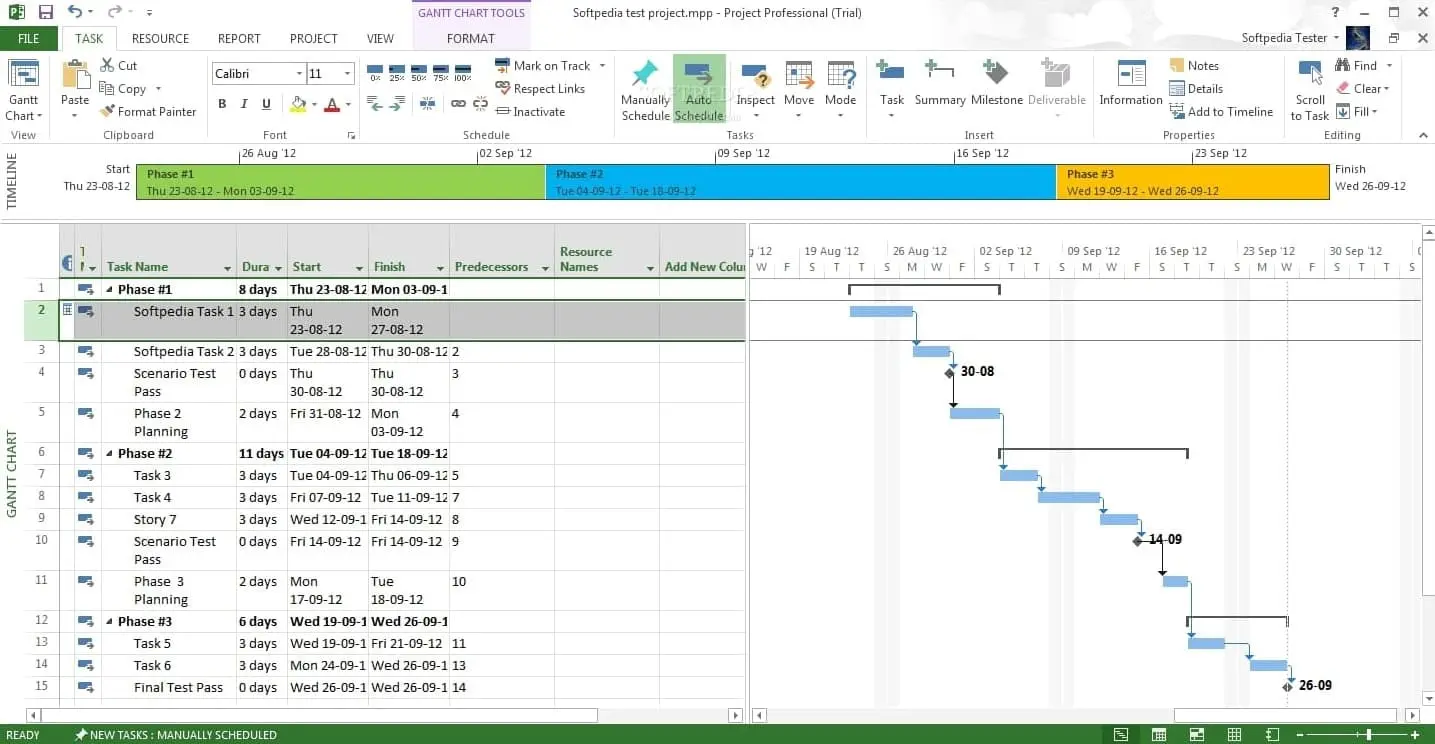Open the font size dropdown
Viewport: 1435px width, 744px height.
coord(348,74)
